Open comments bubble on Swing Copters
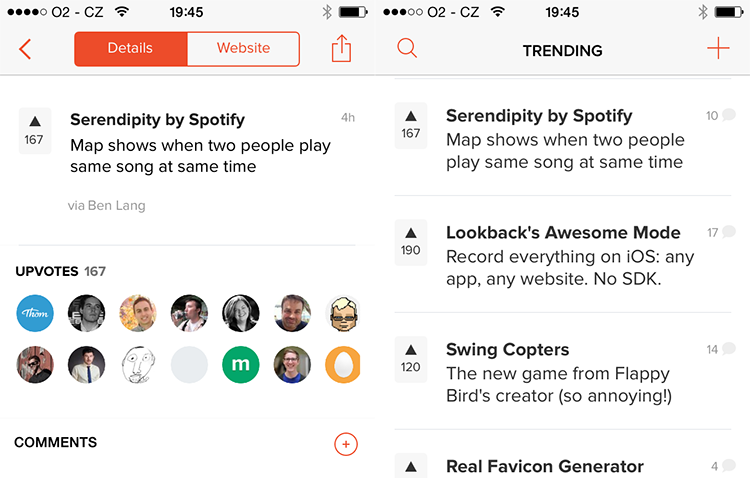 pos(722,349)
